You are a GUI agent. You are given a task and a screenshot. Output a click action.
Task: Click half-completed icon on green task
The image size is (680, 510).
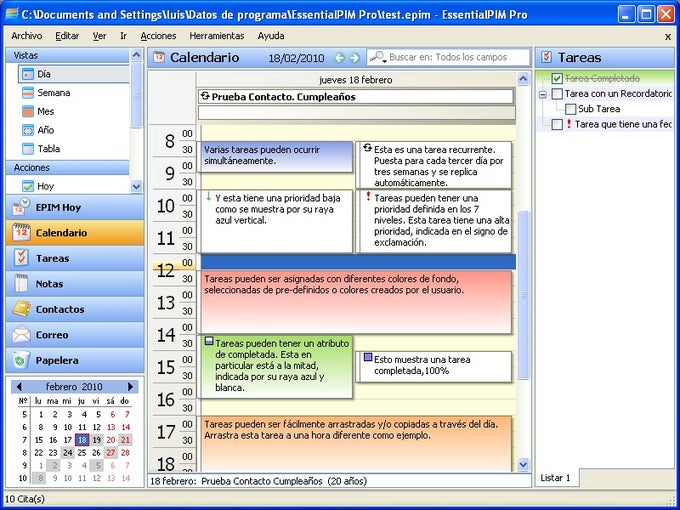(209, 342)
